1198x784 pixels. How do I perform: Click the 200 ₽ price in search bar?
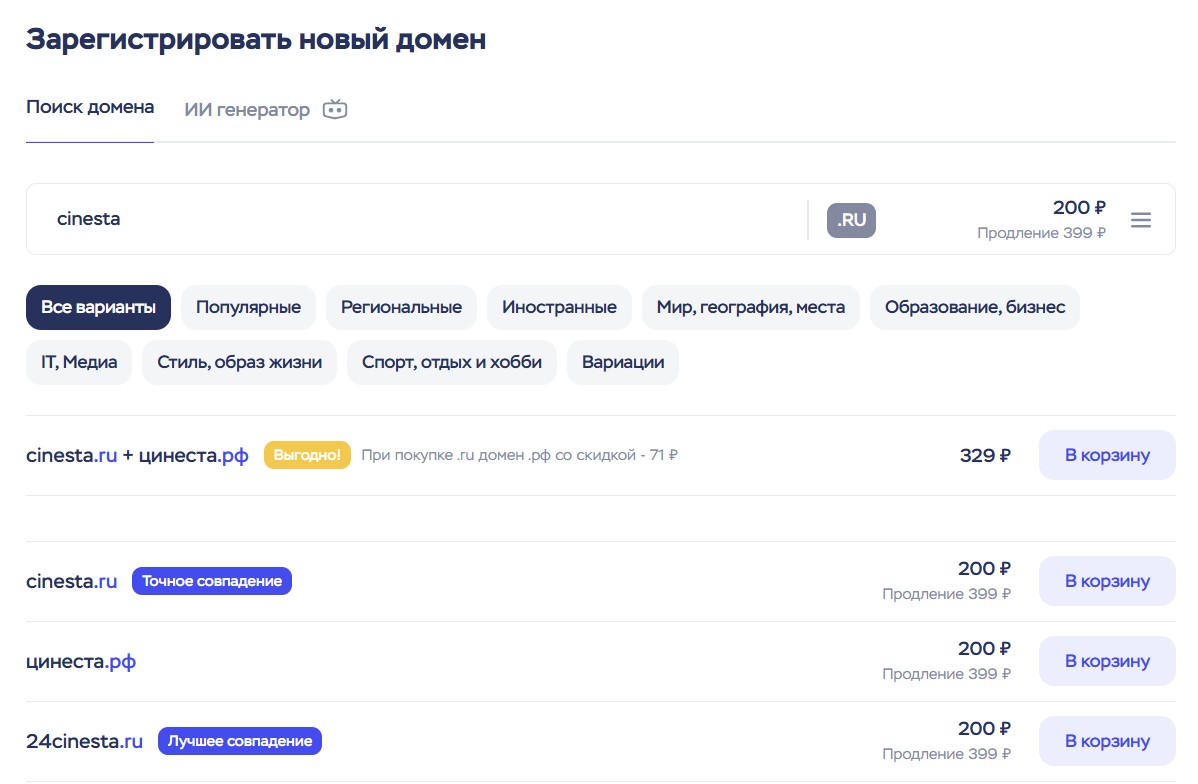pyautogui.click(x=1080, y=208)
